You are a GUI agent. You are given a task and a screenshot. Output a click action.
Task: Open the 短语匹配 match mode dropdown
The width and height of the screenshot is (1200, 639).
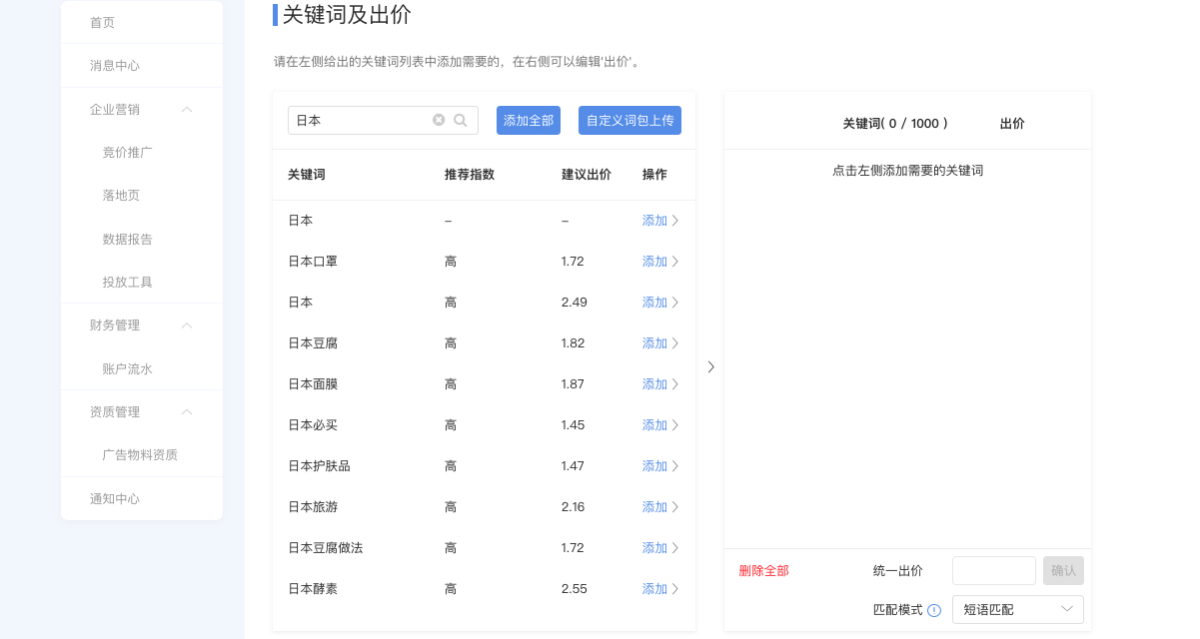1018,610
